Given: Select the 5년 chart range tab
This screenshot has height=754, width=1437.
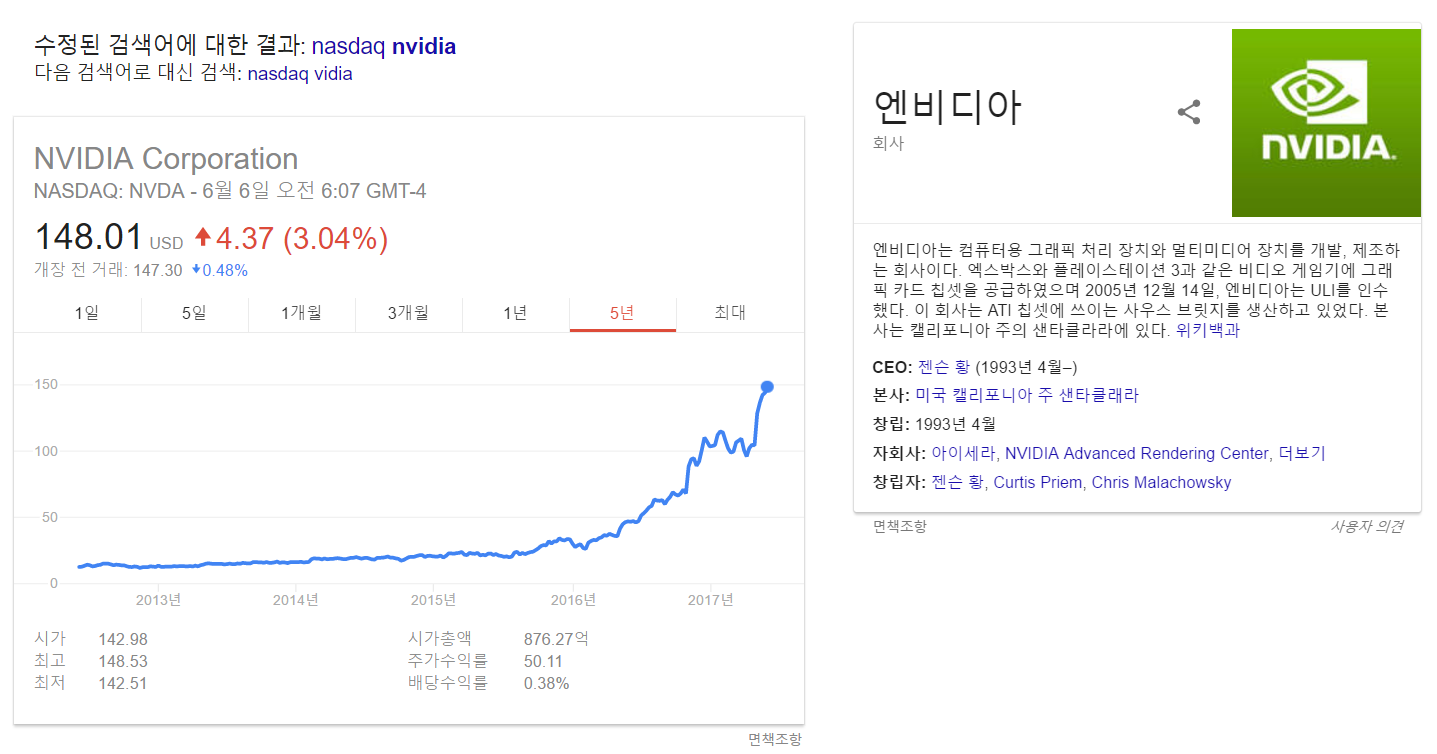Looking at the screenshot, I should point(622,313).
